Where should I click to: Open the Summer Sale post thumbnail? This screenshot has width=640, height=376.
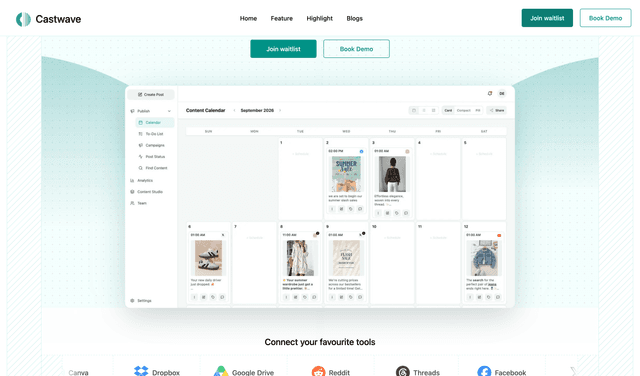tap(346, 174)
